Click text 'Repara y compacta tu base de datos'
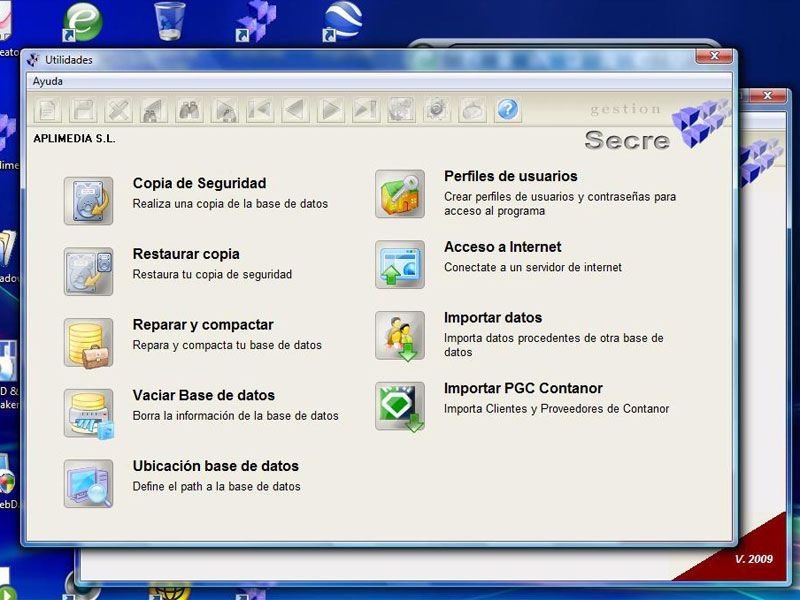The width and height of the screenshot is (800, 600). coord(227,345)
